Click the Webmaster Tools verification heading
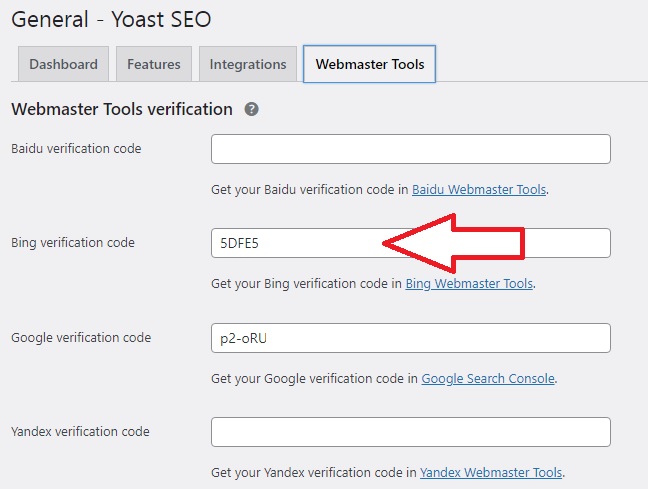The height and width of the screenshot is (489, 648). point(122,109)
